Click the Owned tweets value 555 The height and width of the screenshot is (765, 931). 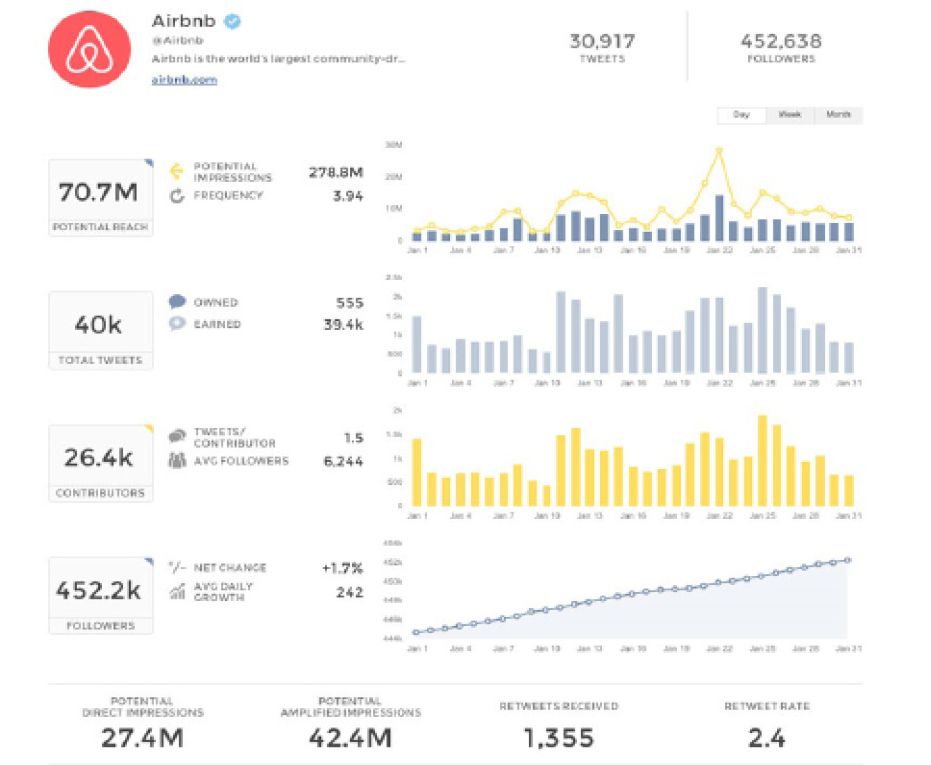point(349,303)
